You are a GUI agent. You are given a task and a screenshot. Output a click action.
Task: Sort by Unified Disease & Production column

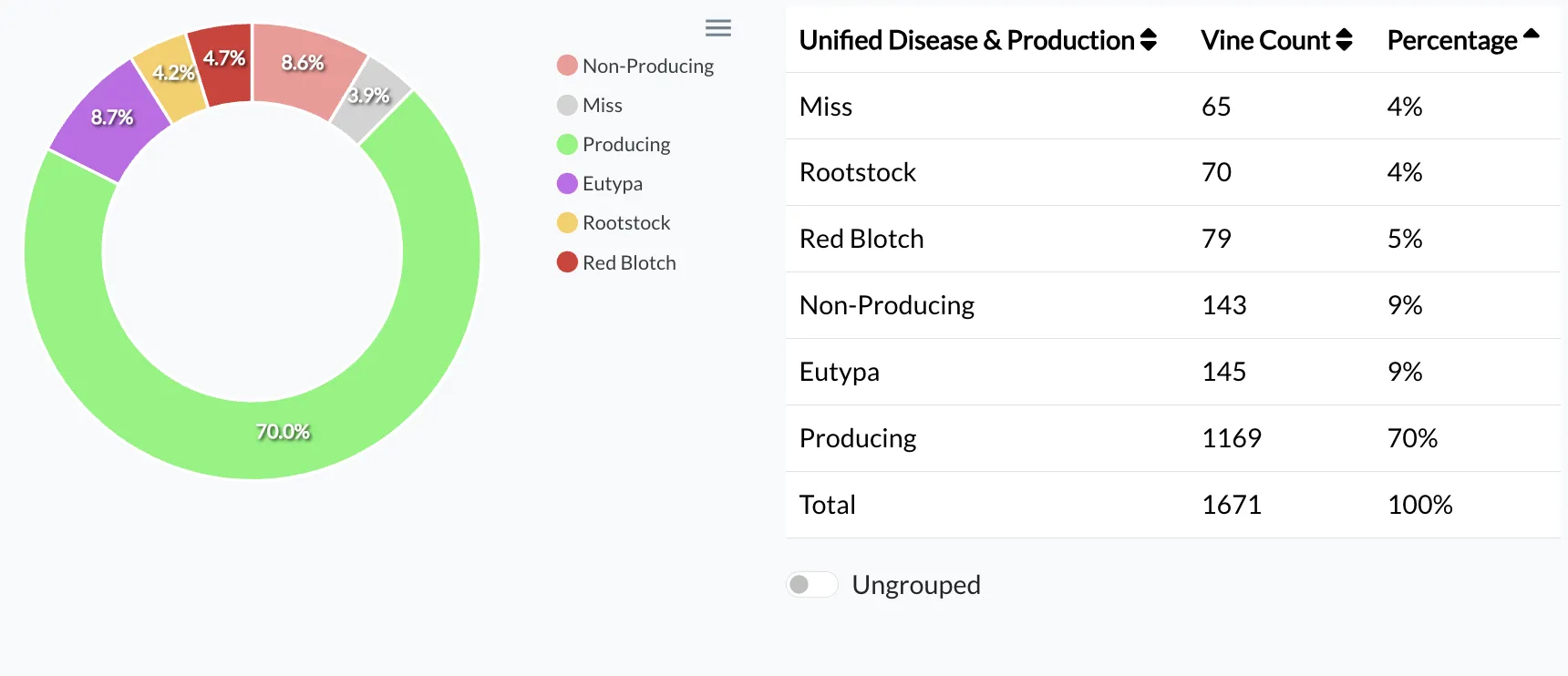point(1148,40)
